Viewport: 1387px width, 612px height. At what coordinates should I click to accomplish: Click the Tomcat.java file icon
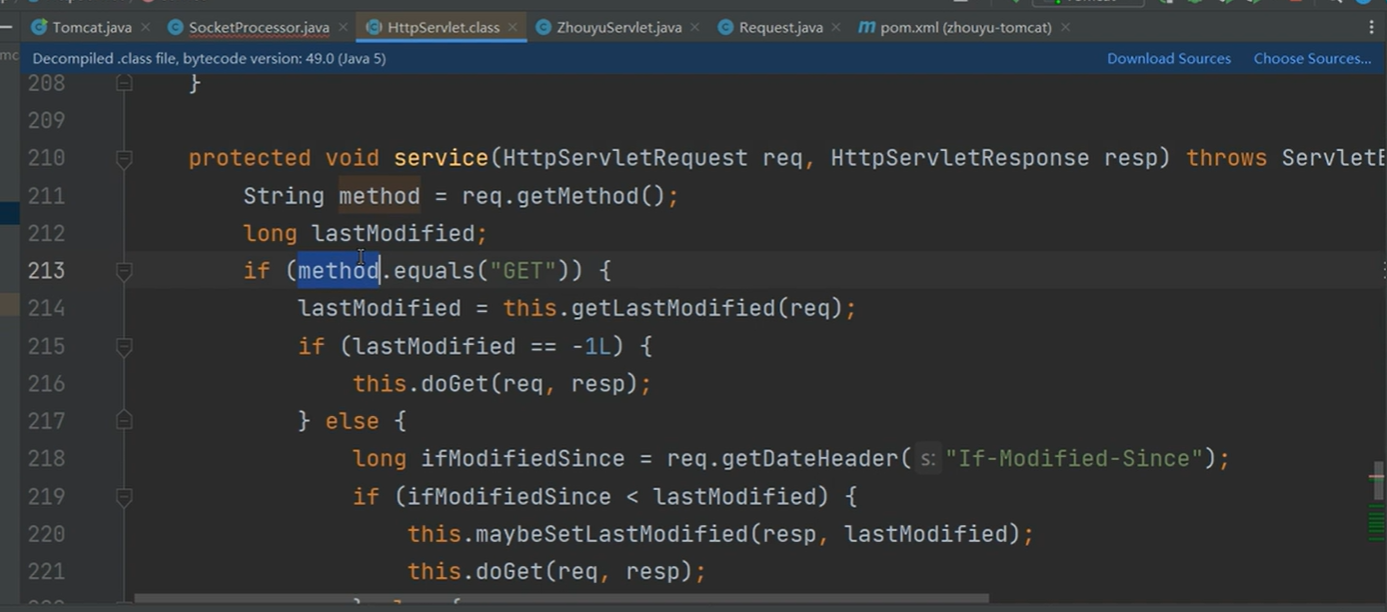(40, 27)
